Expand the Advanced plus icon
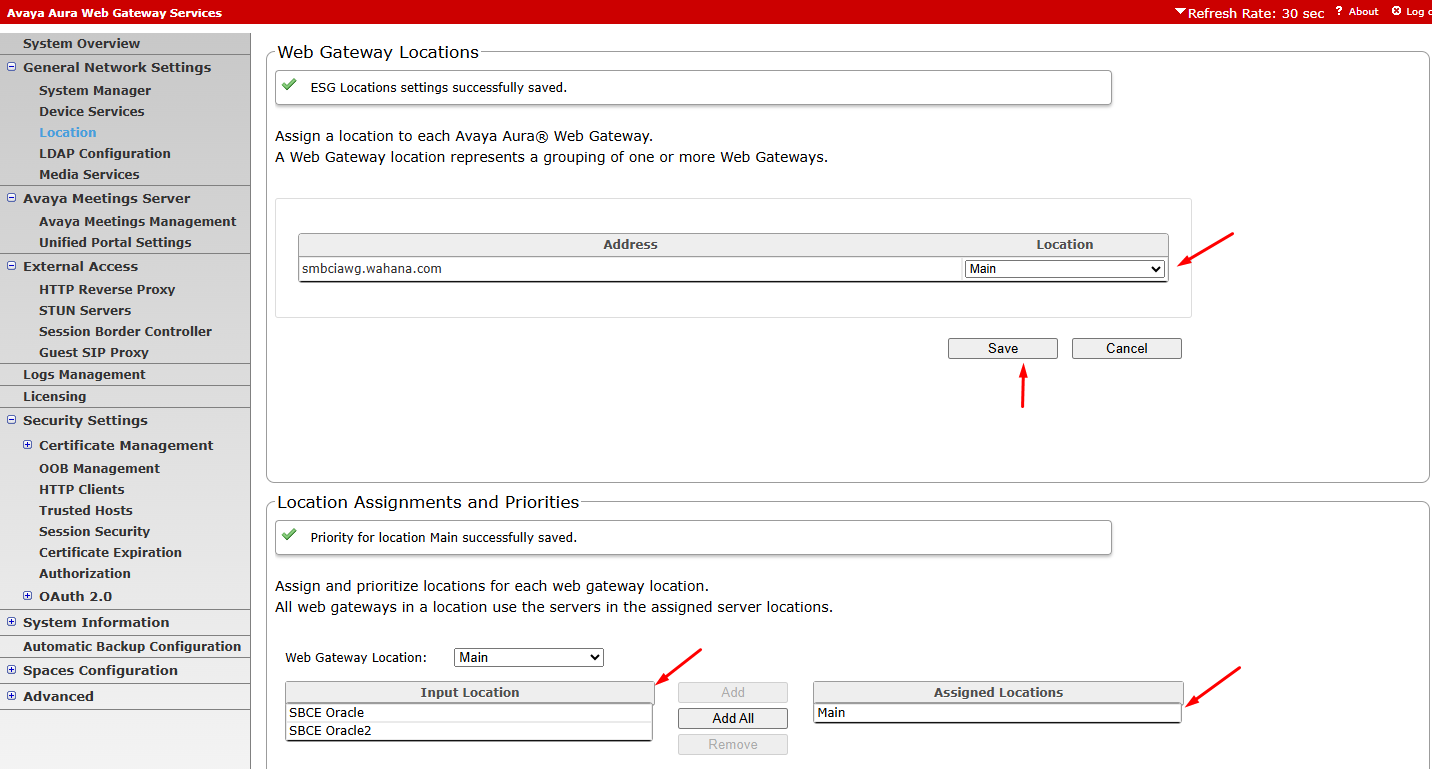 click(12, 696)
